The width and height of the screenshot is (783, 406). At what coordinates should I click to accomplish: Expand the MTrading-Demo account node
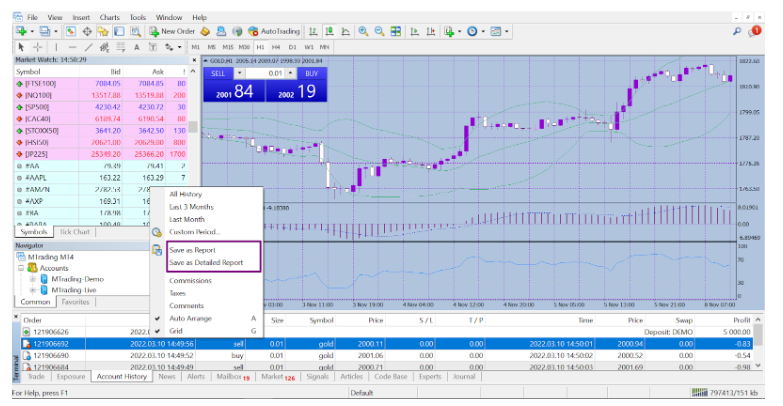point(32,279)
